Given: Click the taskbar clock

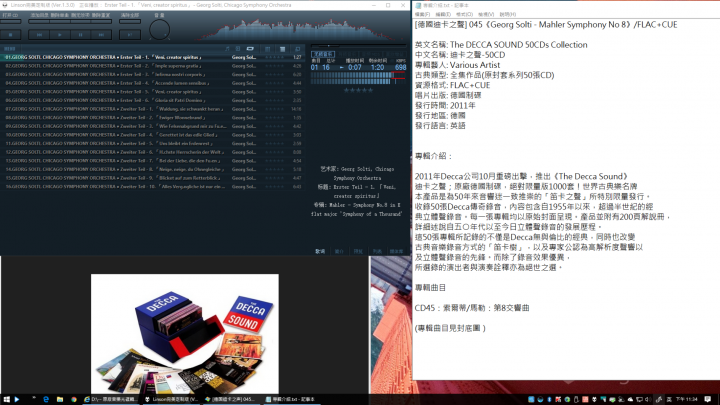Looking at the screenshot, I should click(686, 399).
